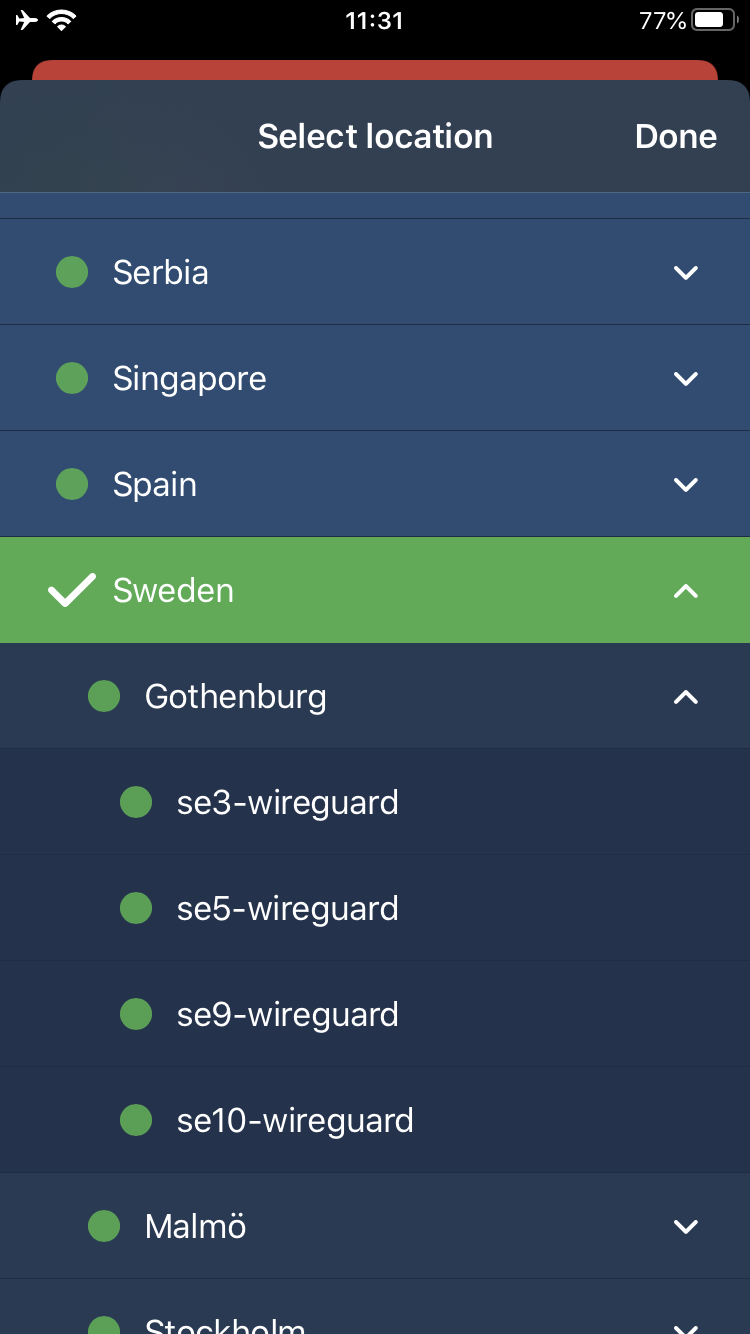Collapse the Gothenburg server list
750x1334 pixels.
click(x=686, y=697)
